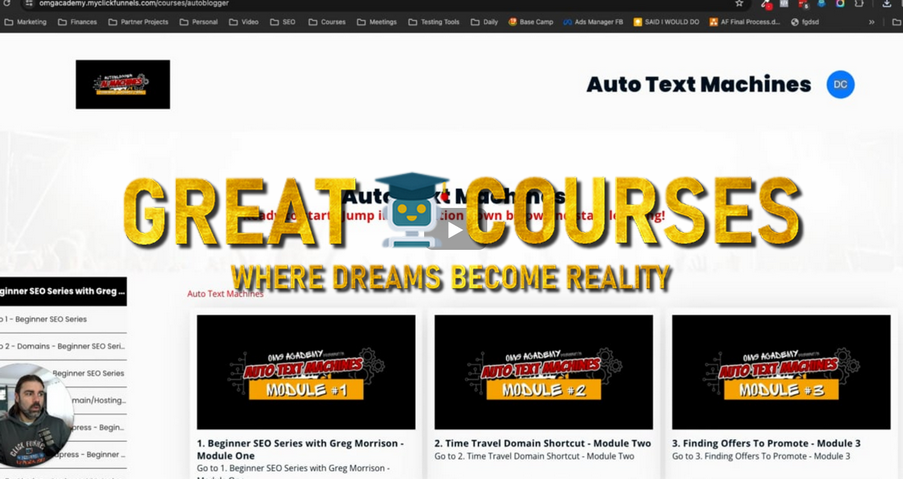Click title 3. Finding Offers To Promote
903x479 pixels.
coord(766,443)
